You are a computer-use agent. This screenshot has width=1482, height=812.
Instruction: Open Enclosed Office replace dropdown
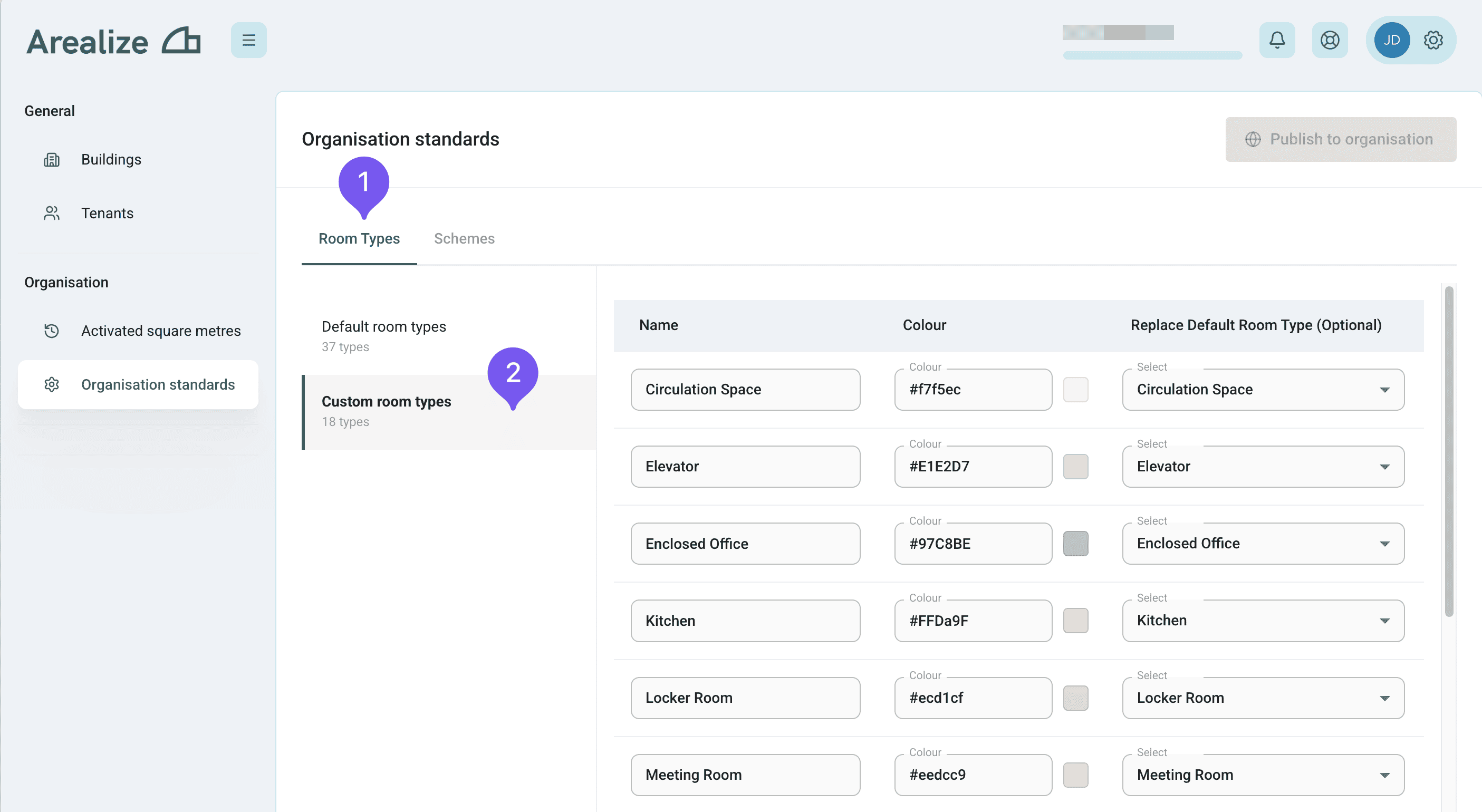pyautogui.click(x=1263, y=544)
